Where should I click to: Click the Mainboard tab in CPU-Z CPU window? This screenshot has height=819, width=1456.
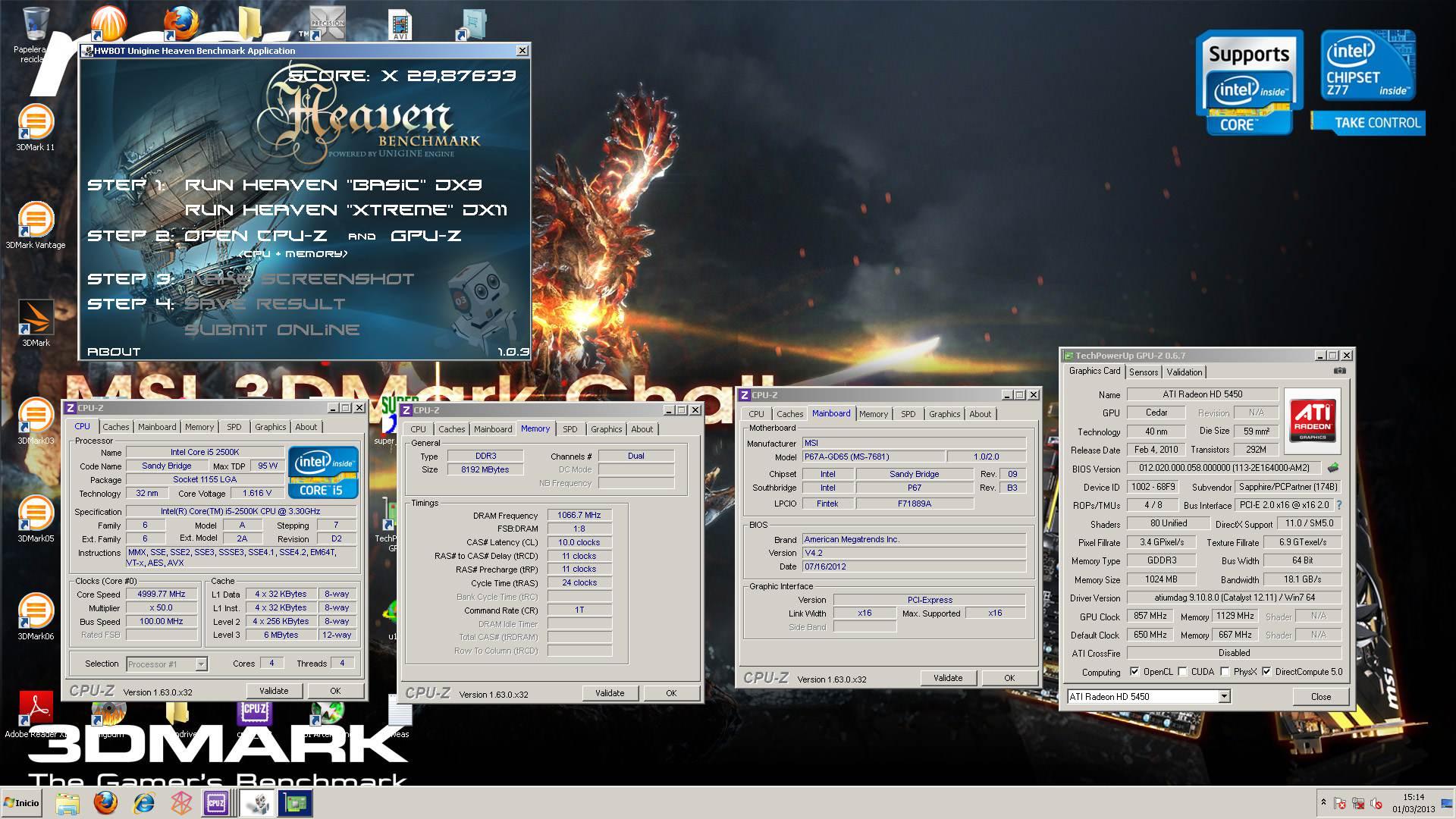pyautogui.click(x=157, y=427)
